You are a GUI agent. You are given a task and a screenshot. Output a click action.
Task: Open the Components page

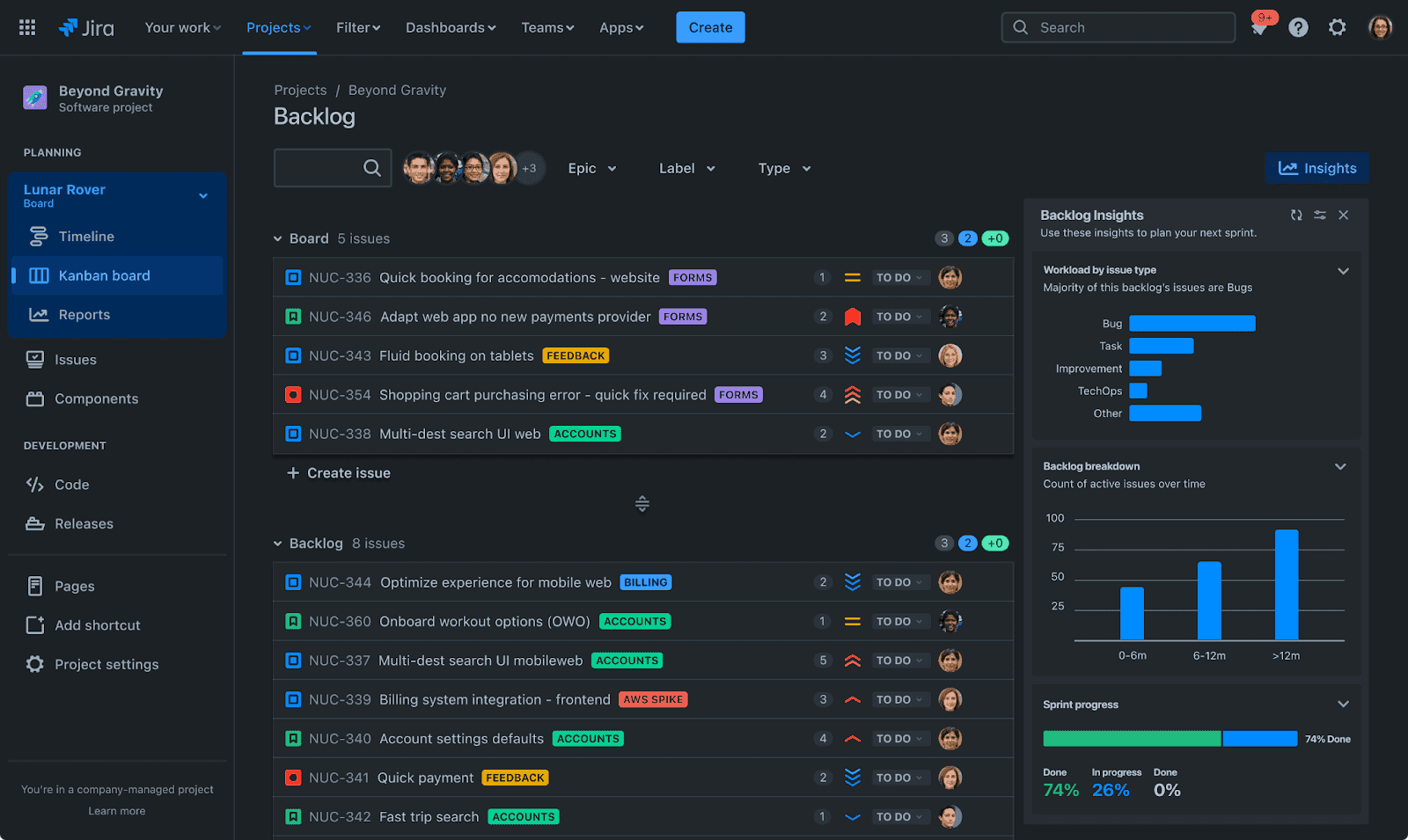(x=96, y=398)
